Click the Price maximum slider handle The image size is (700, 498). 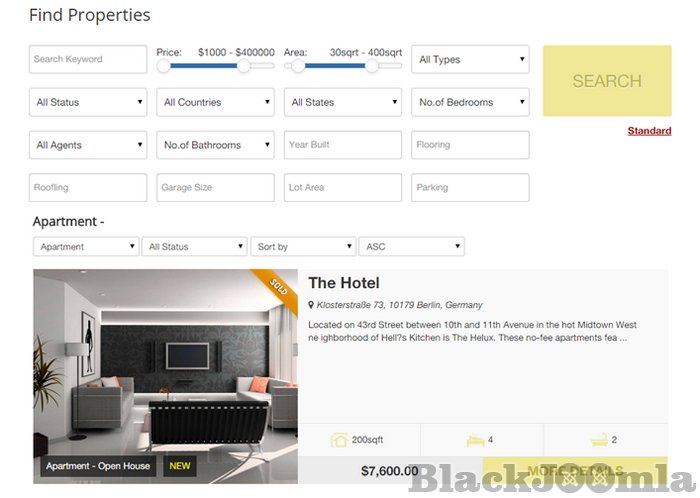coord(243,66)
